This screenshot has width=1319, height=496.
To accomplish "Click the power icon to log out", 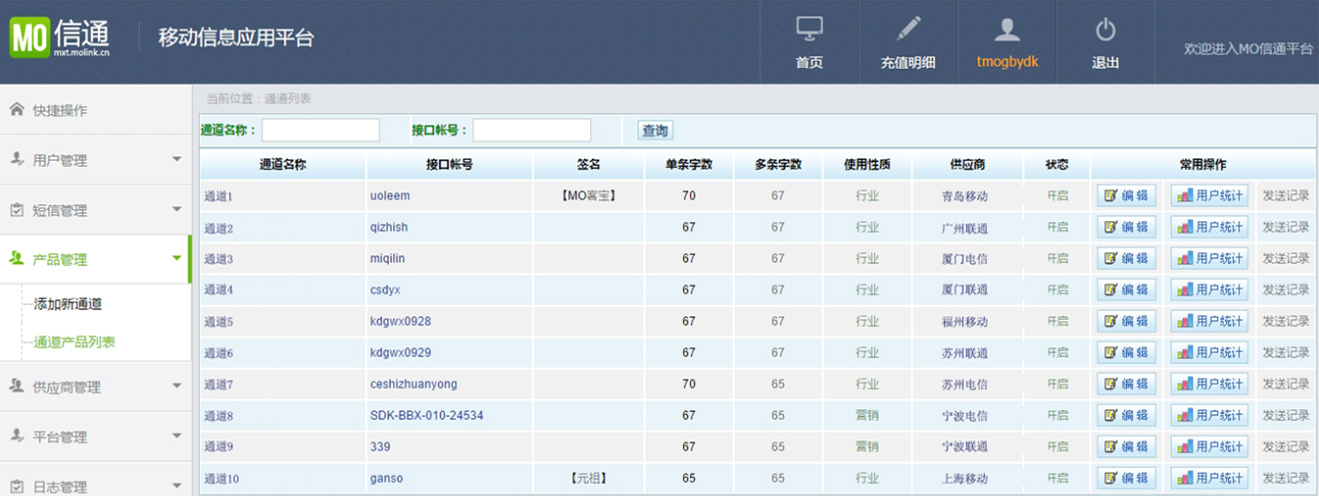I will pyautogui.click(x=1105, y=29).
